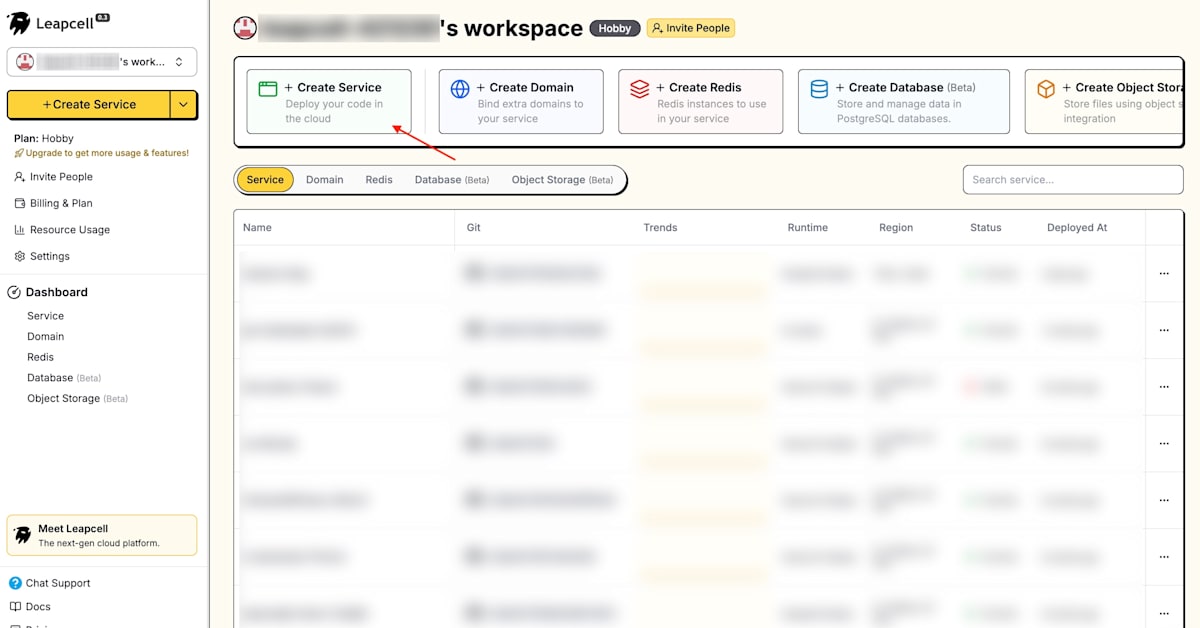Click the Hobby plan badge
Viewport: 1200px width, 628px height.
click(615, 28)
